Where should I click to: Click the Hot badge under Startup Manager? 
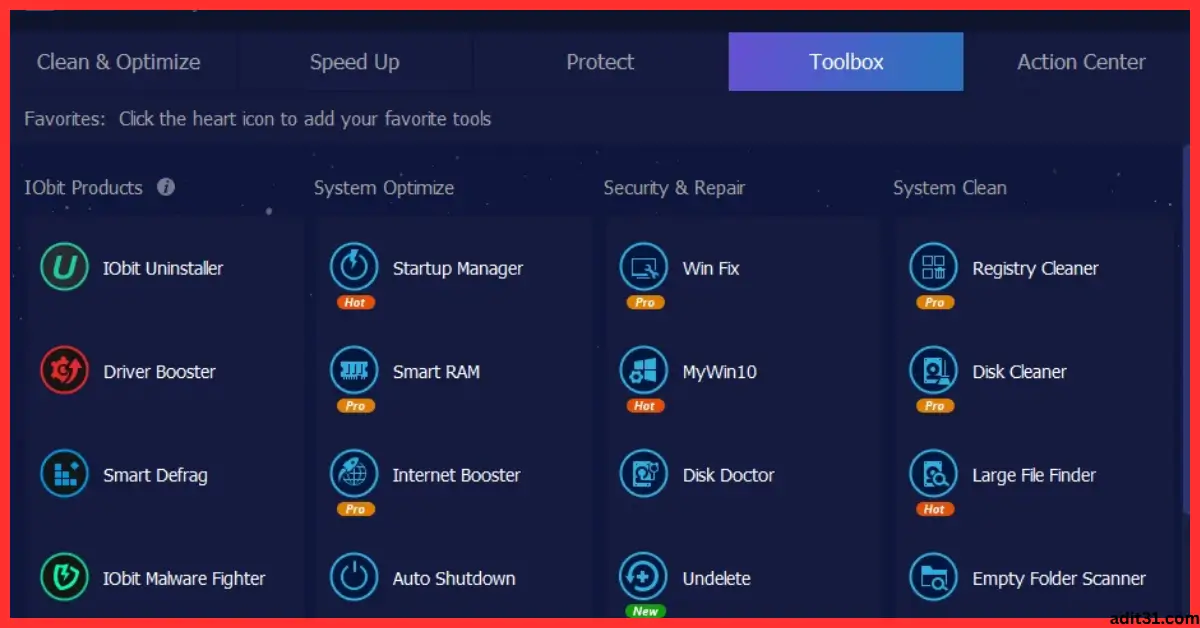coord(355,302)
